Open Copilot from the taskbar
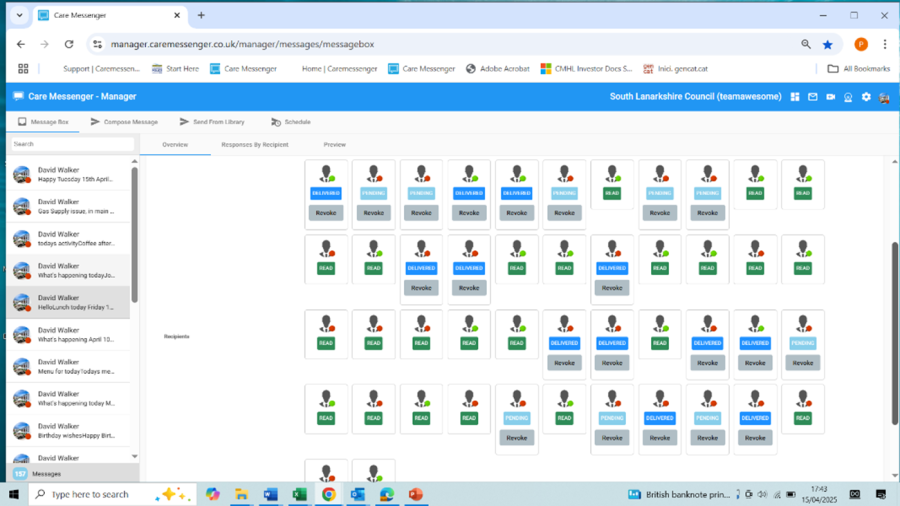Image resolution: width=900 pixels, height=506 pixels. (213, 494)
